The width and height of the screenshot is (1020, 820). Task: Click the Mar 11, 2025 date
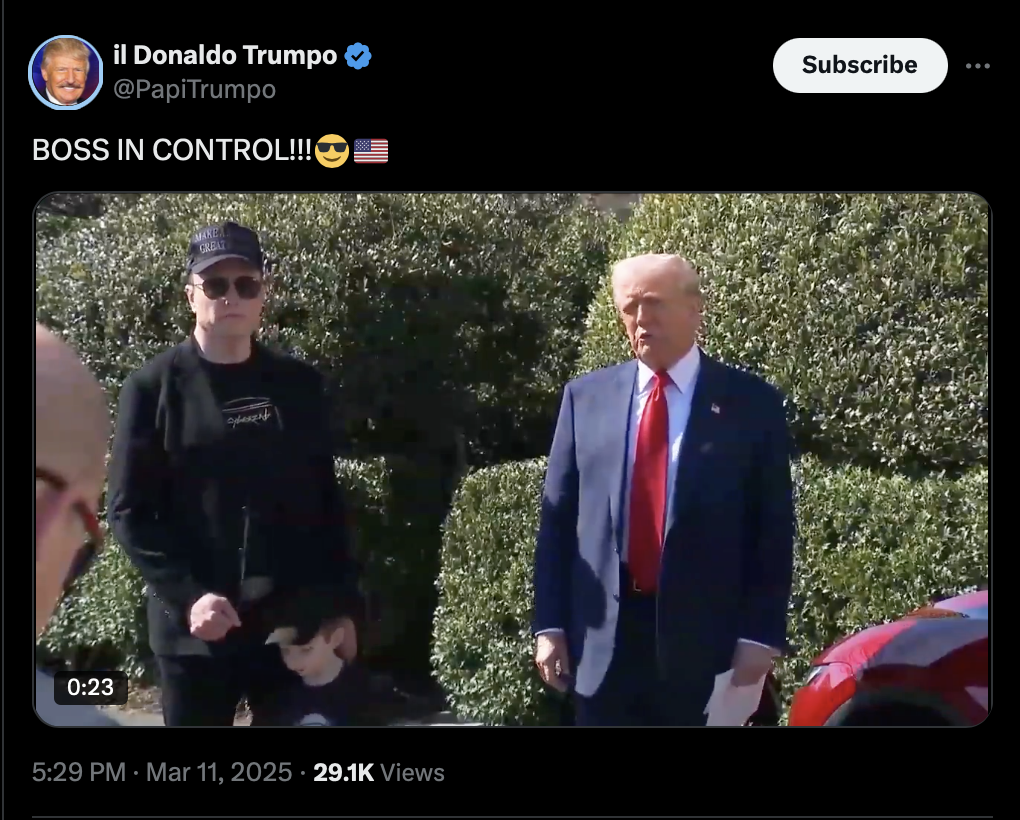click(x=219, y=773)
